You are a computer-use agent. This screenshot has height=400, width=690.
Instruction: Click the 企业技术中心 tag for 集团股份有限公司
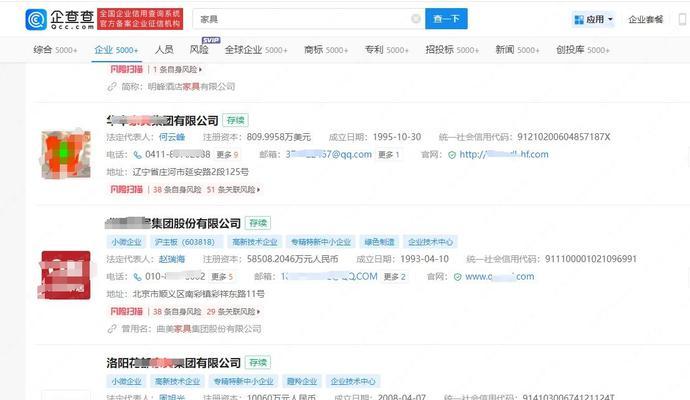(x=430, y=242)
